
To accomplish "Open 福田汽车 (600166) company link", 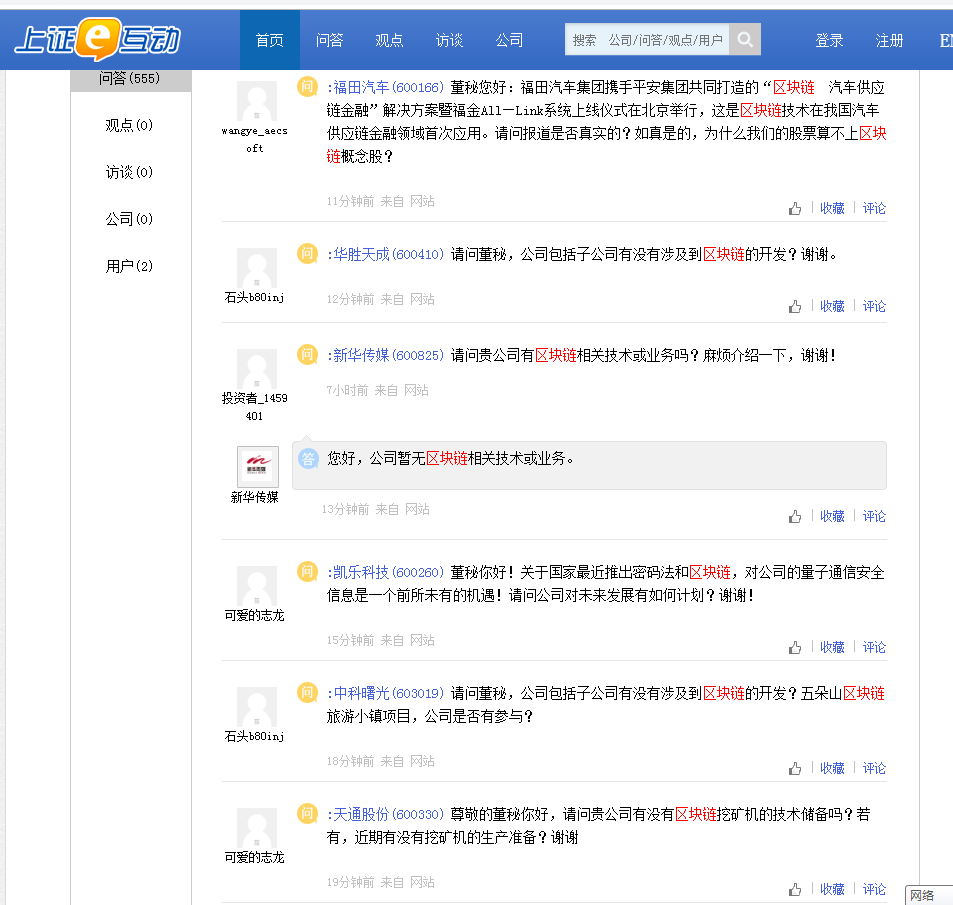I will (x=388, y=88).
